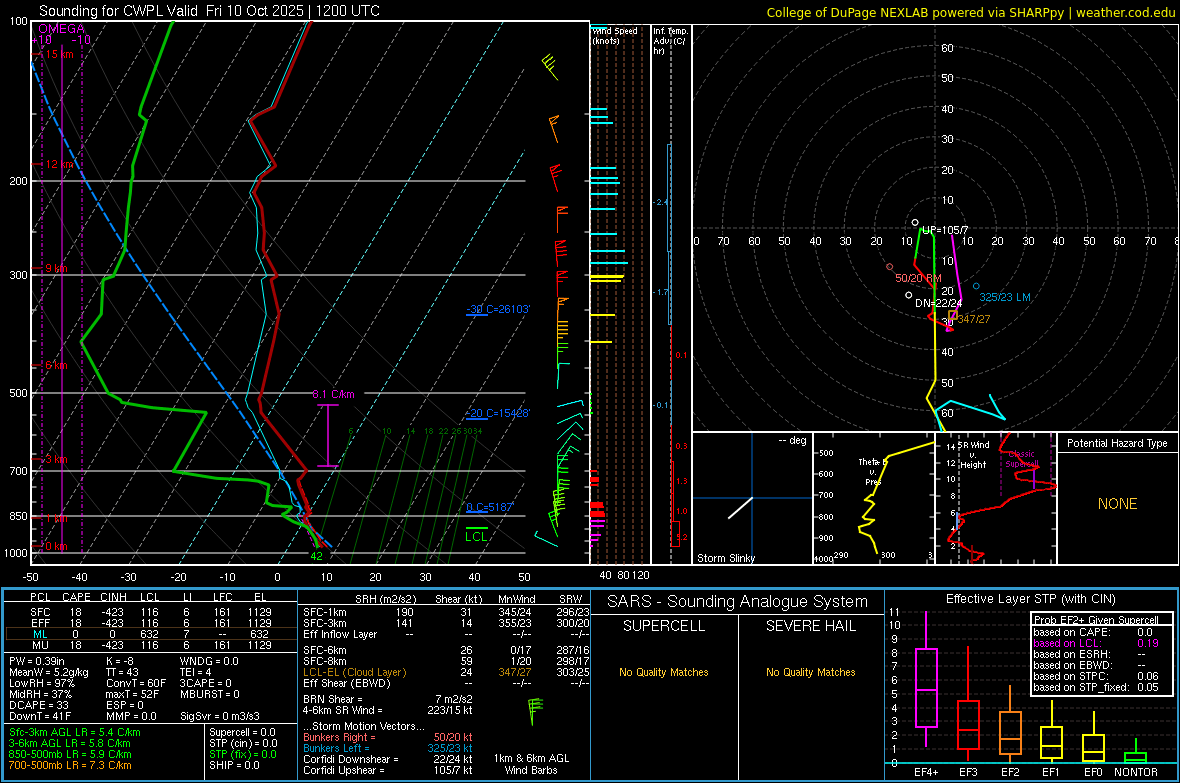
Task: Click the Potential Hazard Type header
Action: coord(1117,443)
